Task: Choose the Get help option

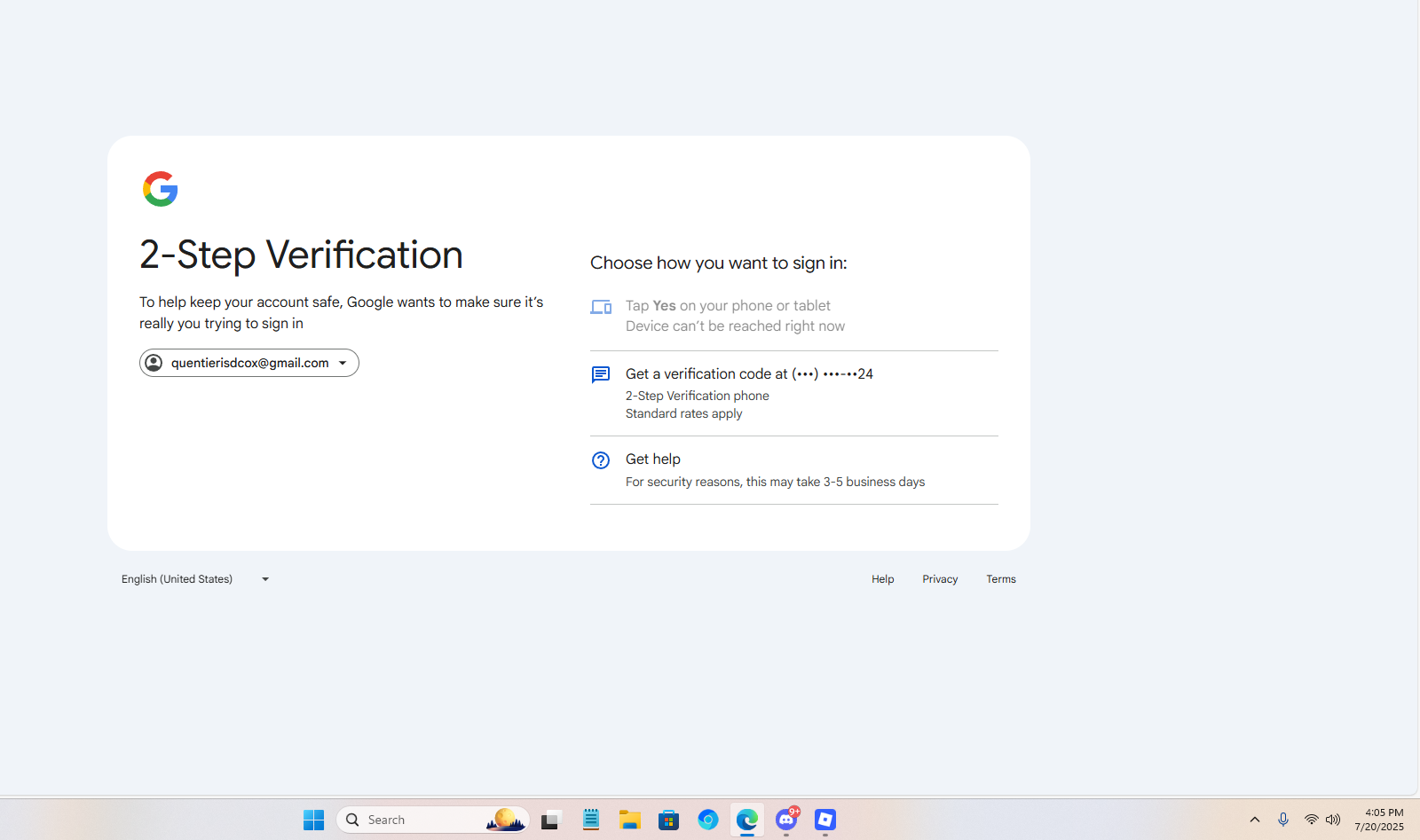Action: [793, 470]
